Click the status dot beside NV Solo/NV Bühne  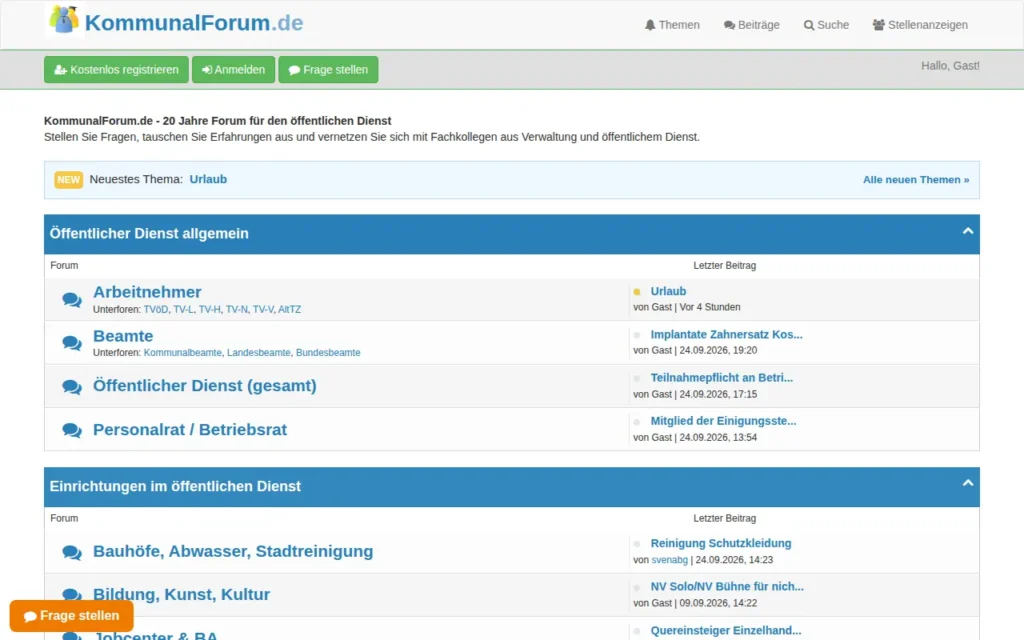click(637, 587)
